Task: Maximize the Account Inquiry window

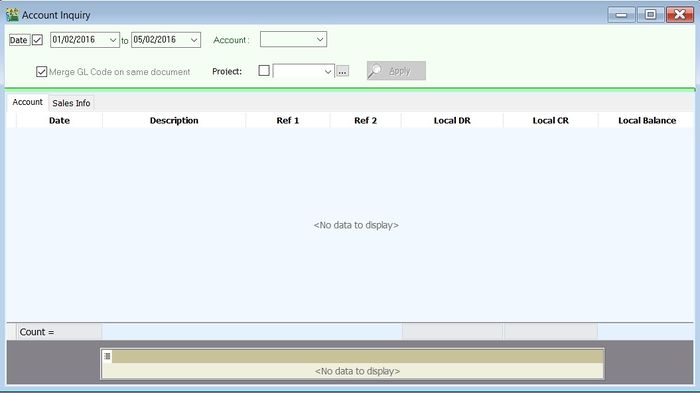Action: 650,15
